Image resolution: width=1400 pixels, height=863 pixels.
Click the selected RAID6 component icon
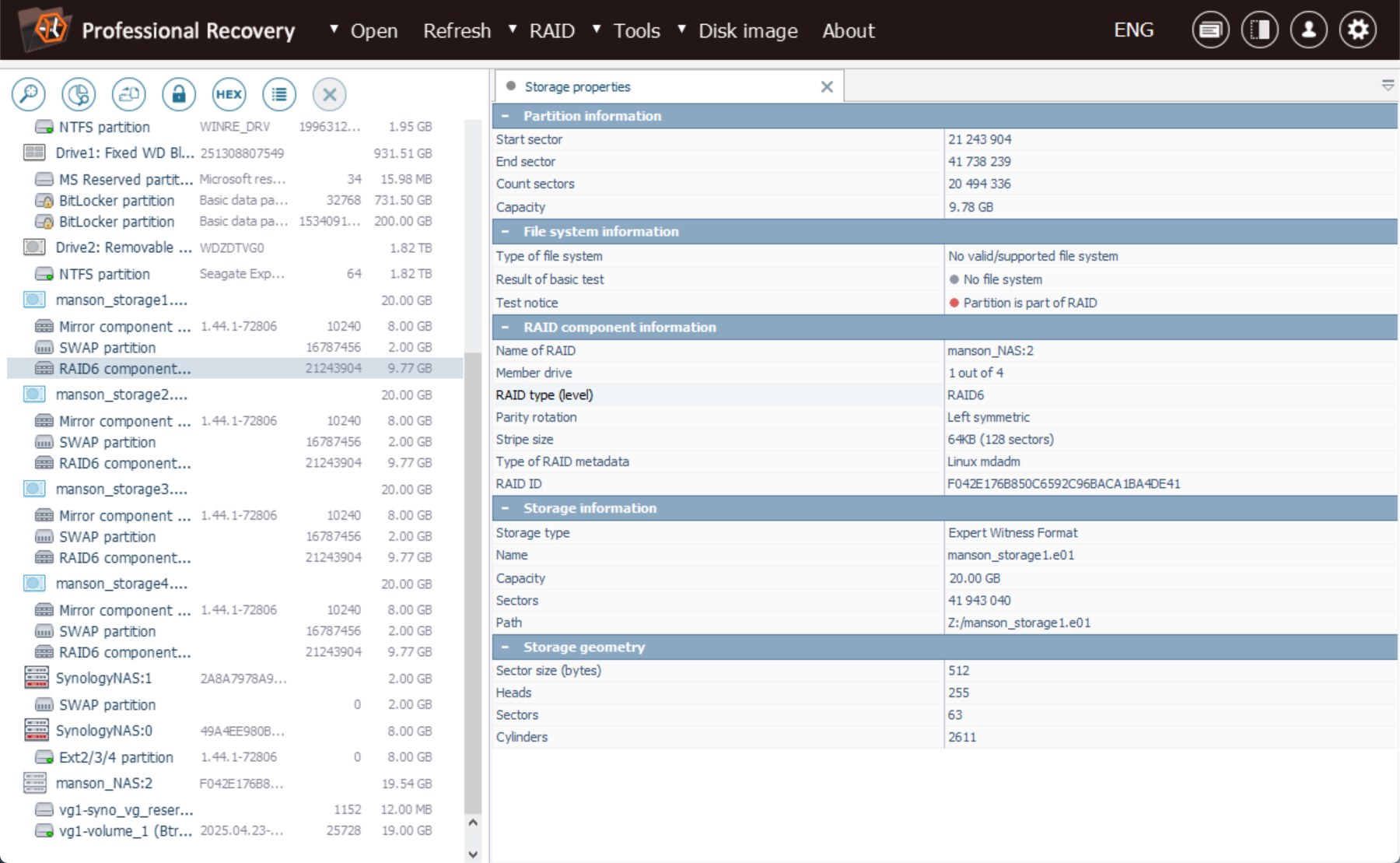pos(44,368)
